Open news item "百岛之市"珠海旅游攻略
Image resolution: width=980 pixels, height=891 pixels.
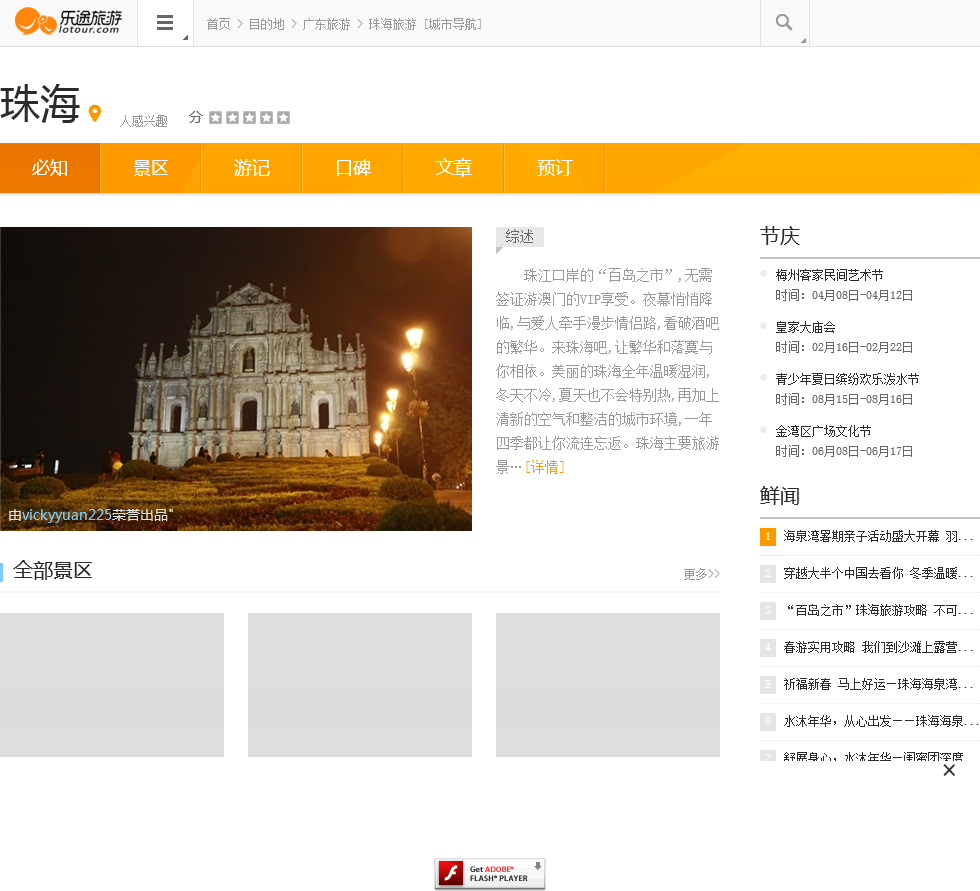878,610
